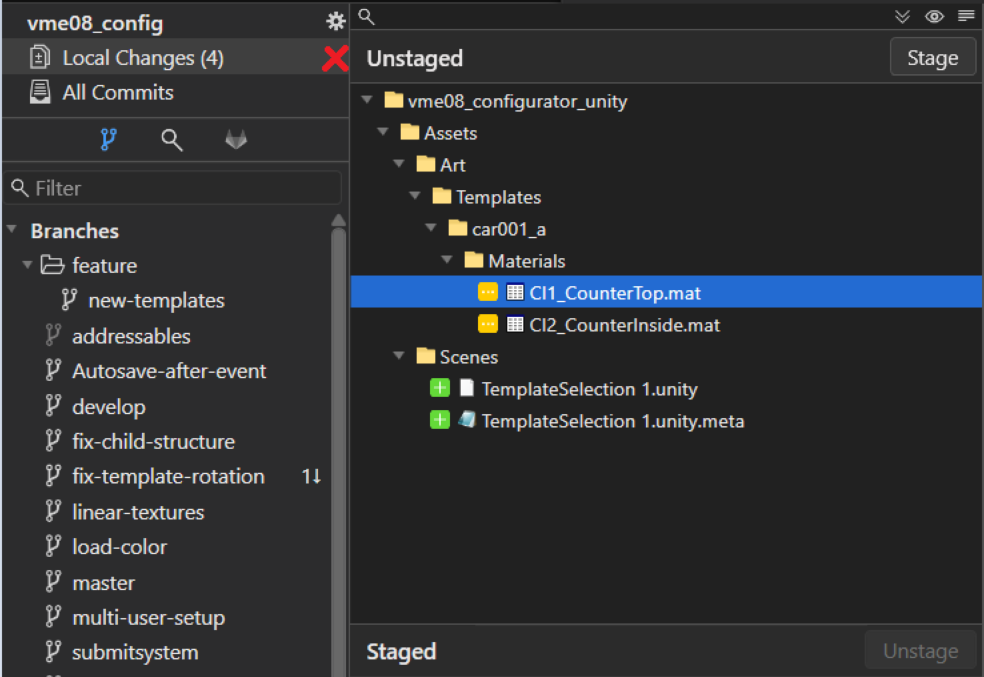Open repository settings via the gear icon
Viewport: 984px width, 677px height.
(335, 20)
